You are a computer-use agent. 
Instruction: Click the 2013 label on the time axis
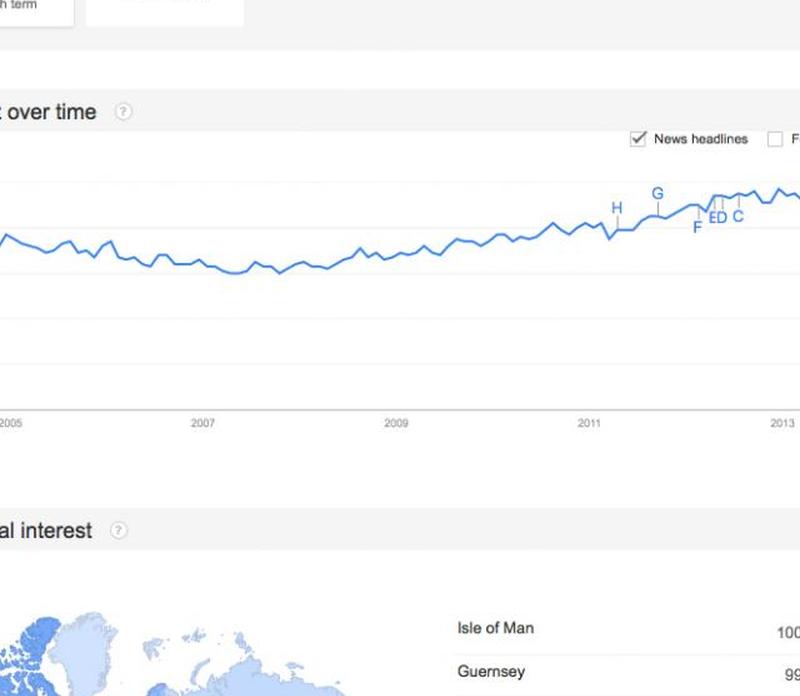(782, 423)
